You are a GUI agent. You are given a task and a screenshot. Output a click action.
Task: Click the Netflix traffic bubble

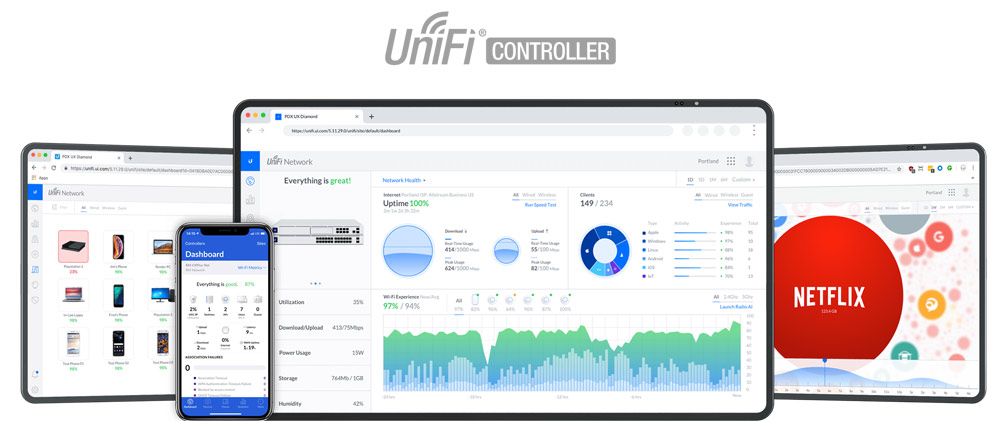click(x=828, y=297)
